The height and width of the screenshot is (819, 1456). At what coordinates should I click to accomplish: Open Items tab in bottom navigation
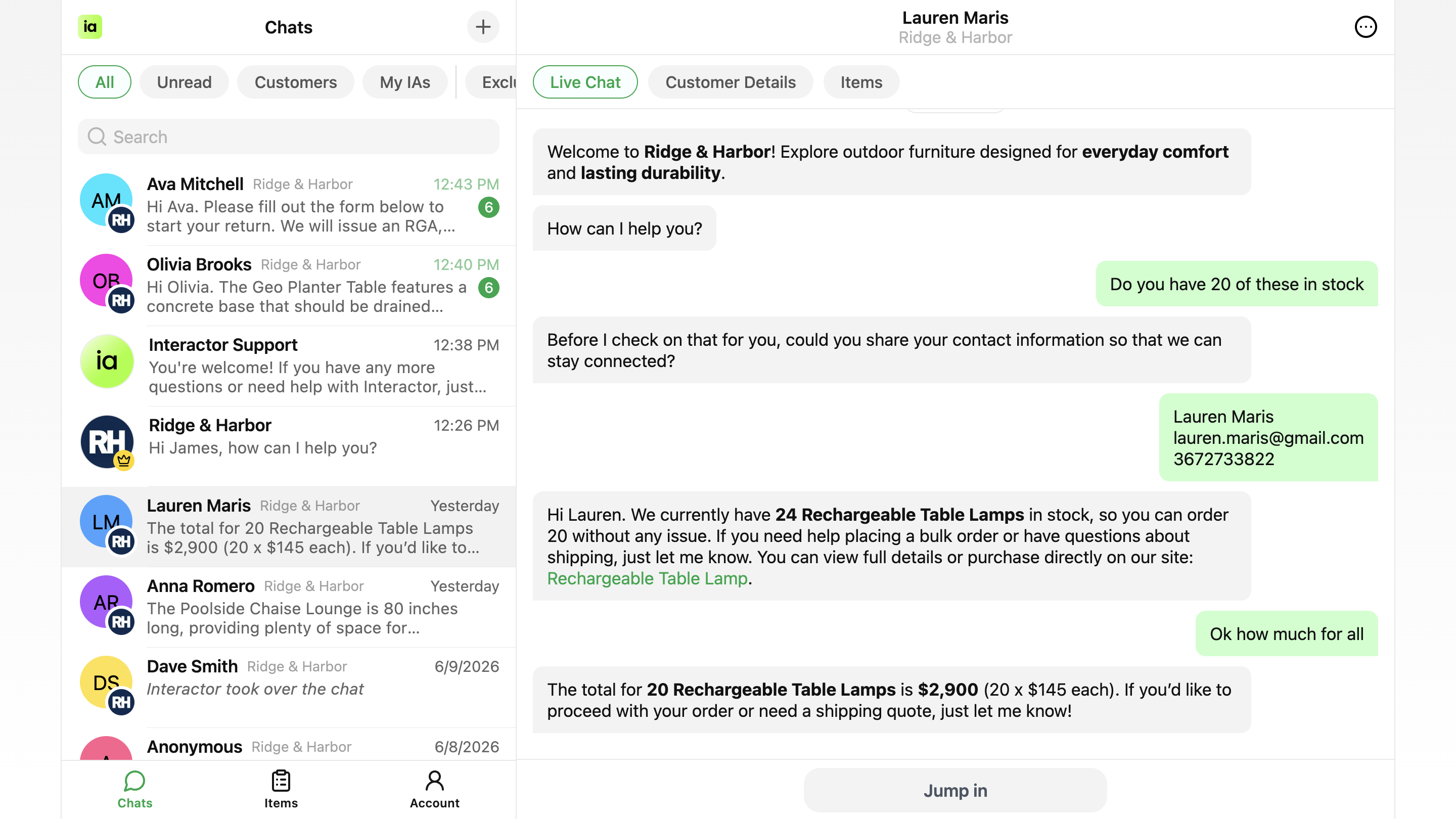(281, 790)
